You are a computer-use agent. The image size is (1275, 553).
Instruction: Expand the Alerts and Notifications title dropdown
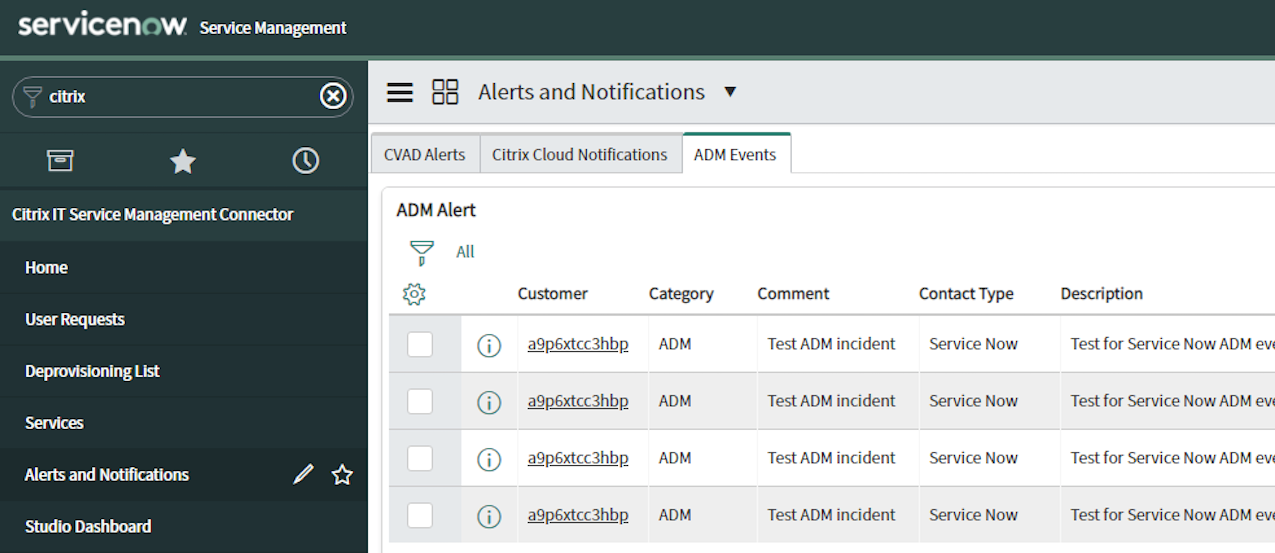pyautogui.click(x=730, y=92)
